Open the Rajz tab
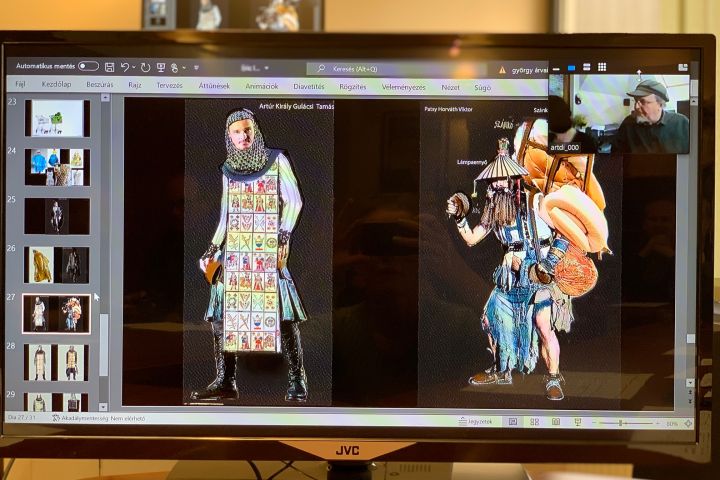The height and width of the screenshot is (480, 720). (135, 85)
